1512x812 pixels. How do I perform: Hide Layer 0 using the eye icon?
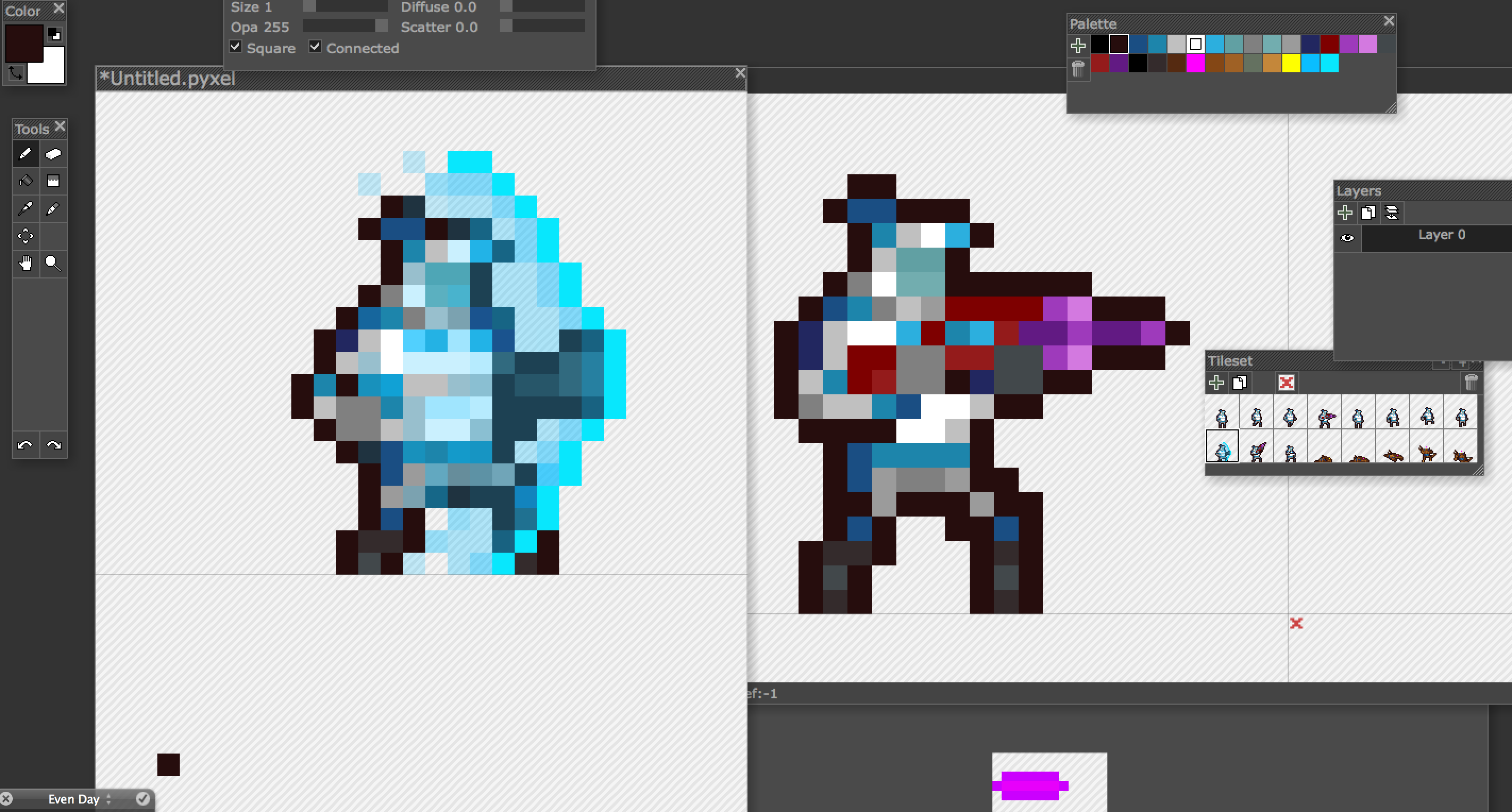pos(1347,238)
